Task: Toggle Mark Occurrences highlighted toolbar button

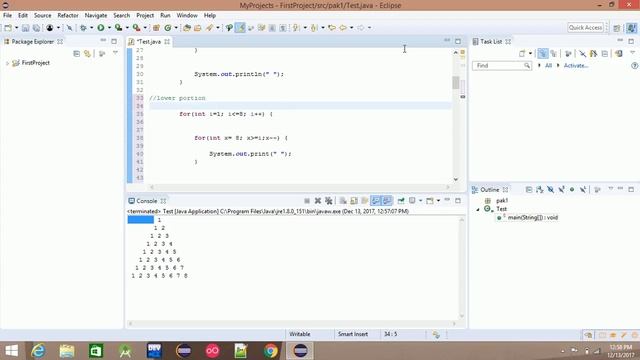Action: coord(240,28)
